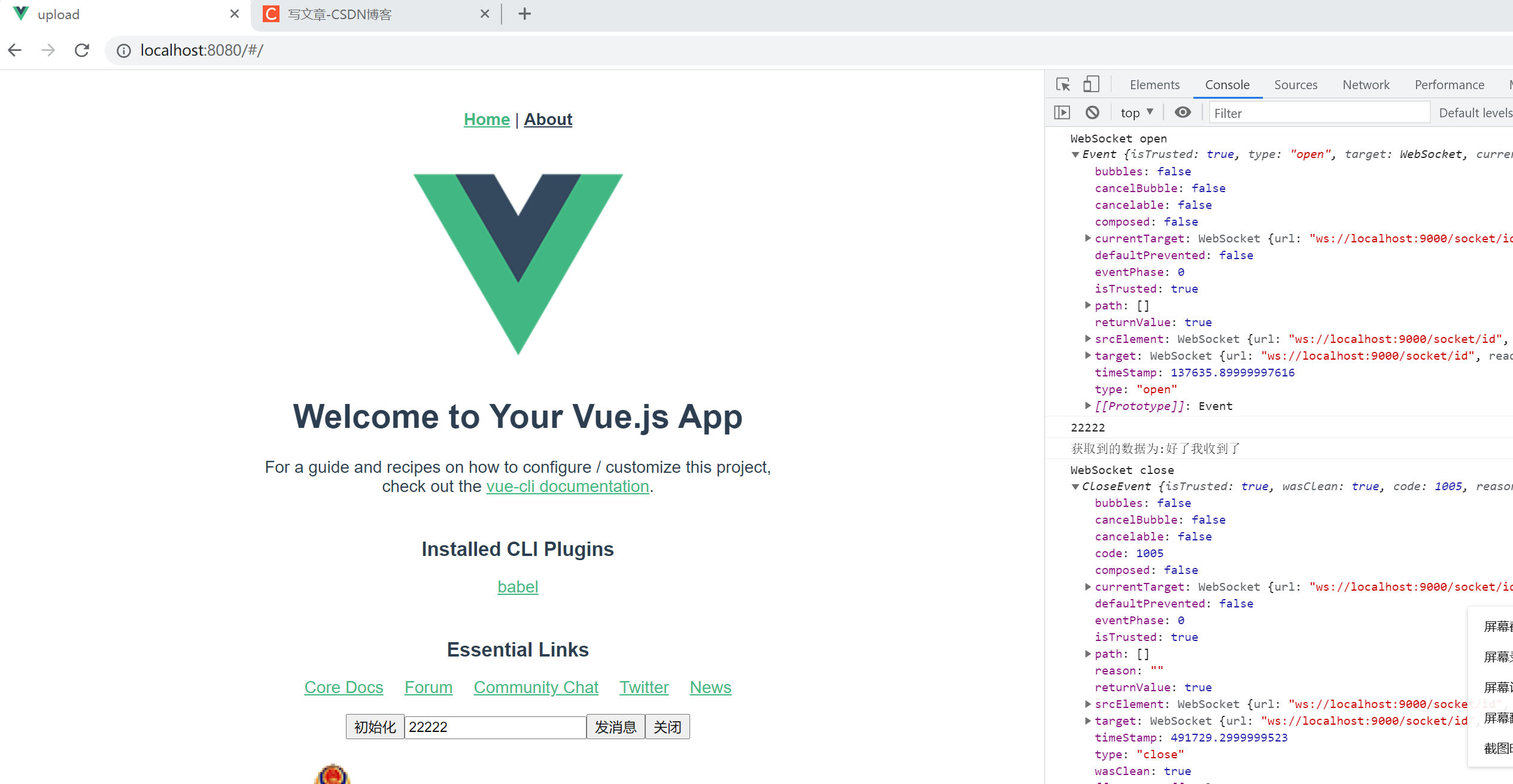
Task: Toggle the device toolbar icon
Action: tap(1091, 84)
